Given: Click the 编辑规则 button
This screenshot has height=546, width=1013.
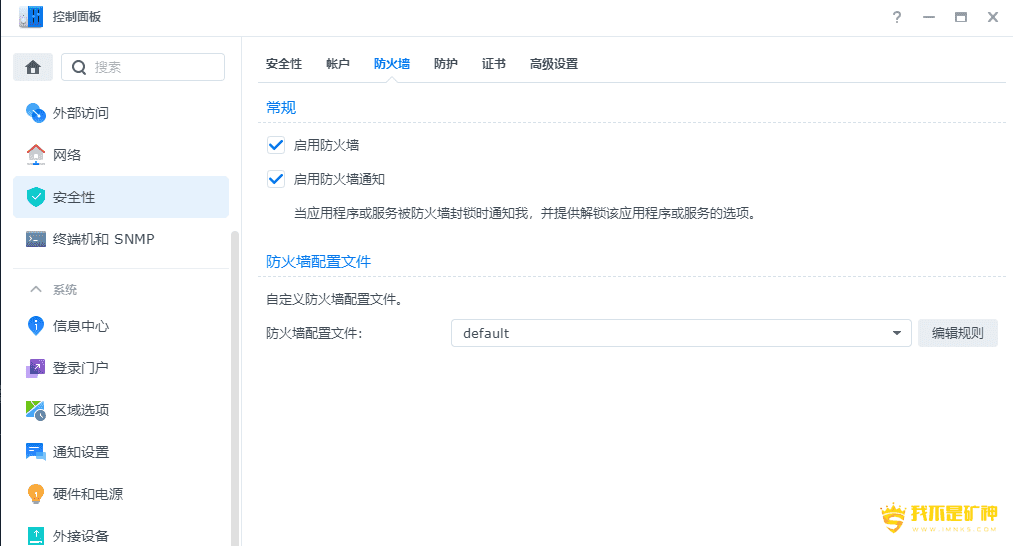Looking at the screenshot, I should pos(957,333).
